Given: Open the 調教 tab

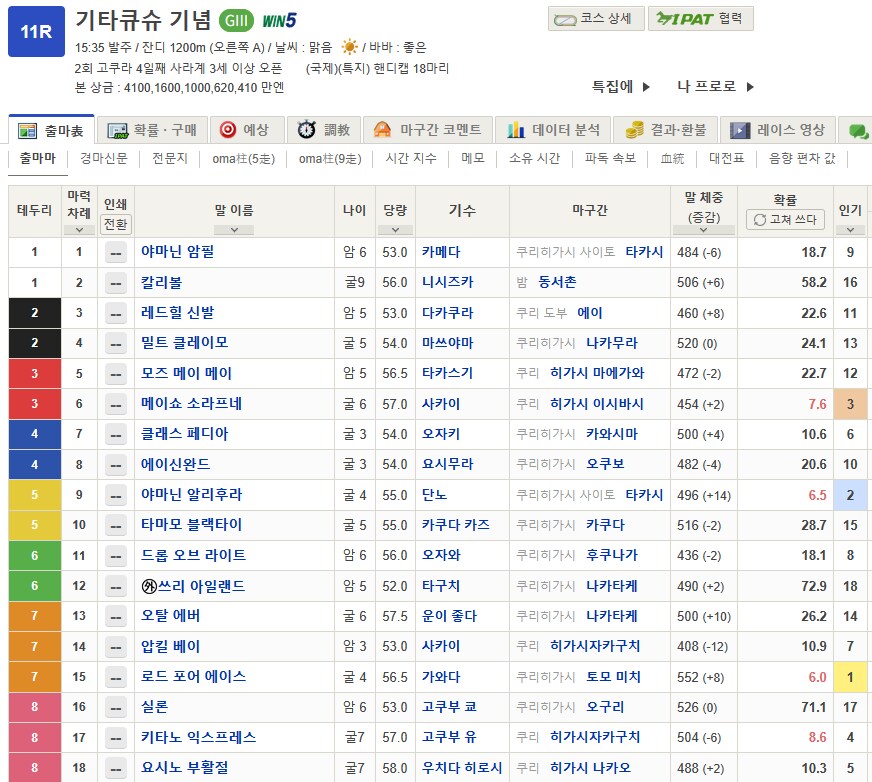Looking at the screenshot, I should (324, 130).
